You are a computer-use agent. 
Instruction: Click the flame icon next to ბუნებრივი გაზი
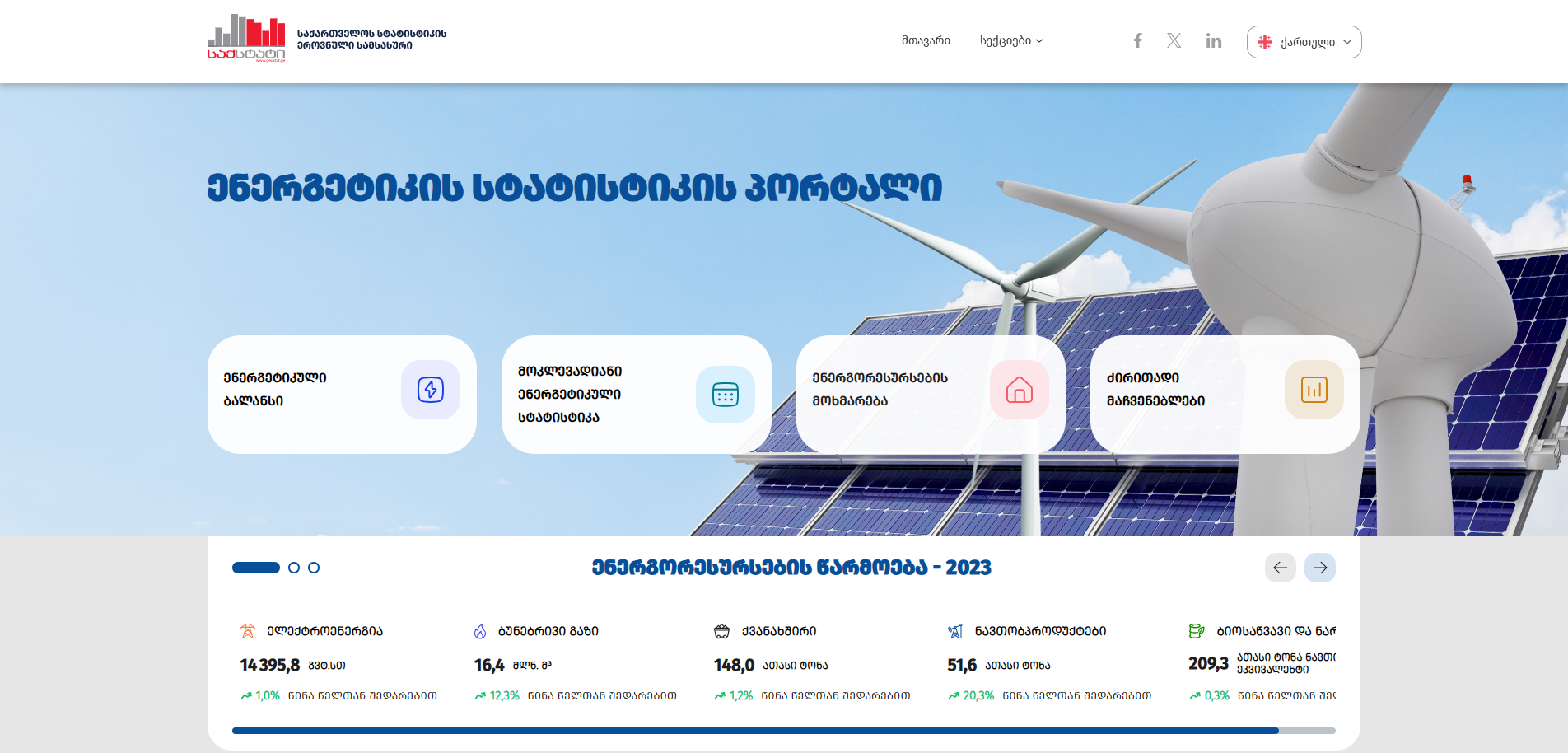point(481,630)
